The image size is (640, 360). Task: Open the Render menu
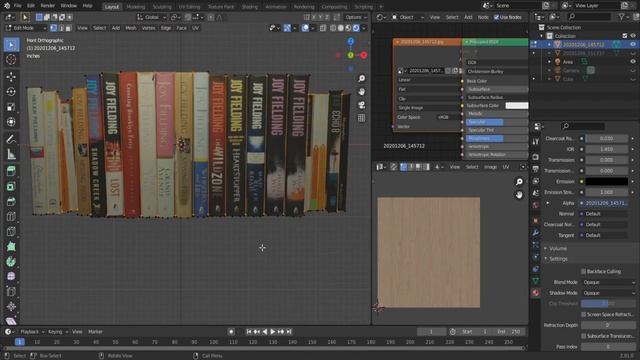click(47, 6)
